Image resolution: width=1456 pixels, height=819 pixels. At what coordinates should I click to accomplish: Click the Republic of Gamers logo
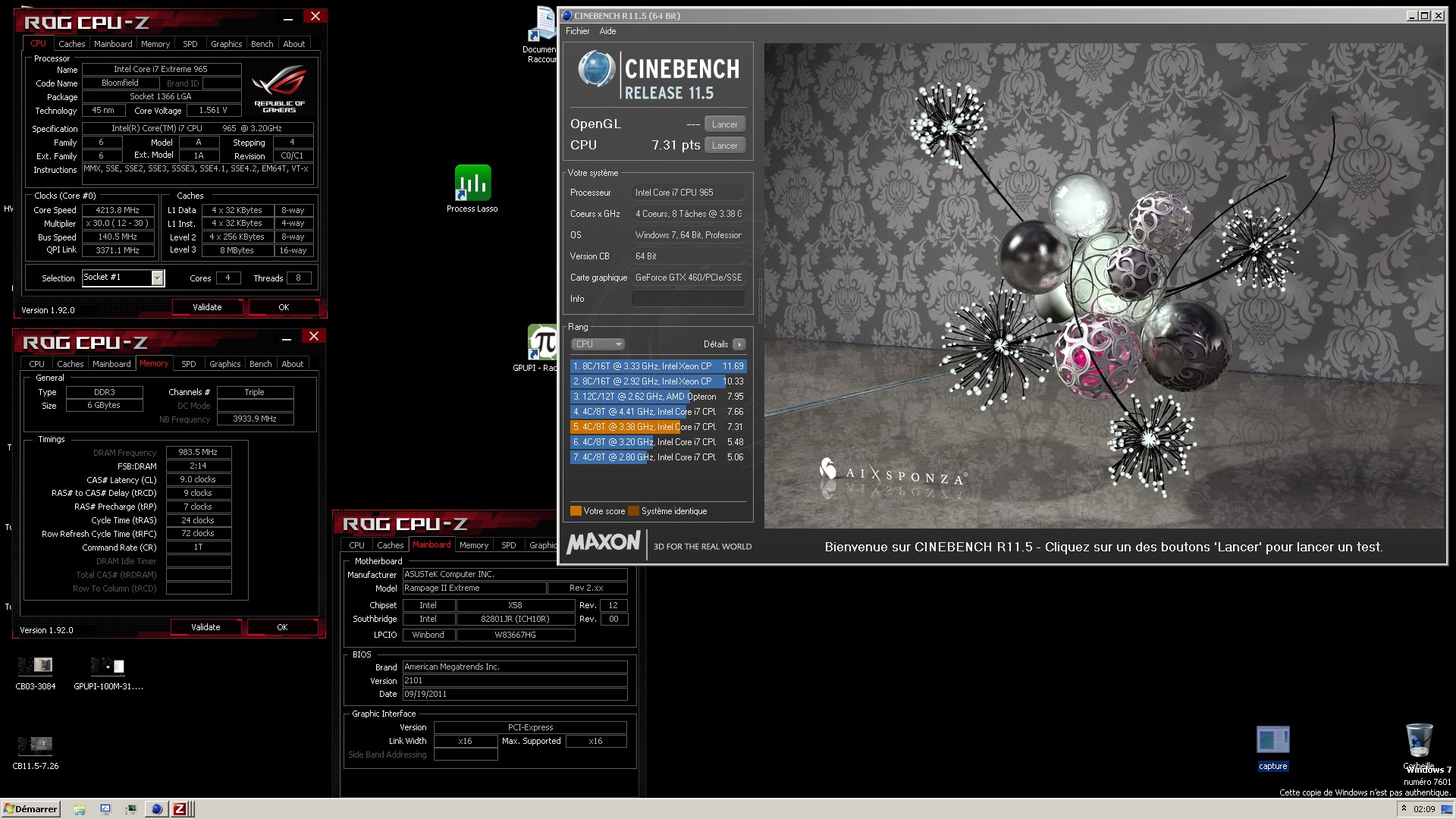279,89
